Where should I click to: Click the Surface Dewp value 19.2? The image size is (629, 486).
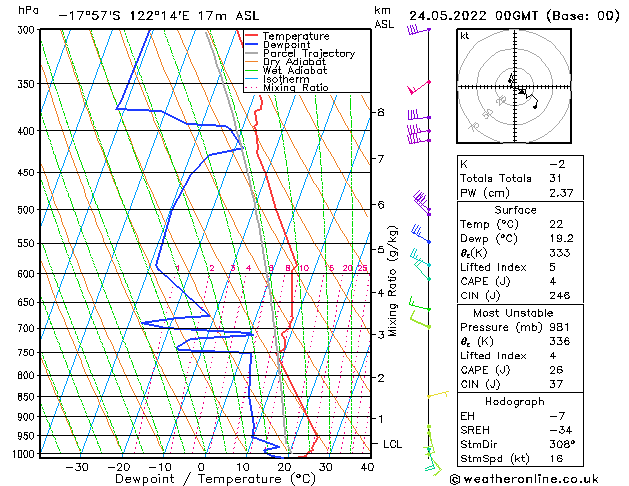[561, 239]
